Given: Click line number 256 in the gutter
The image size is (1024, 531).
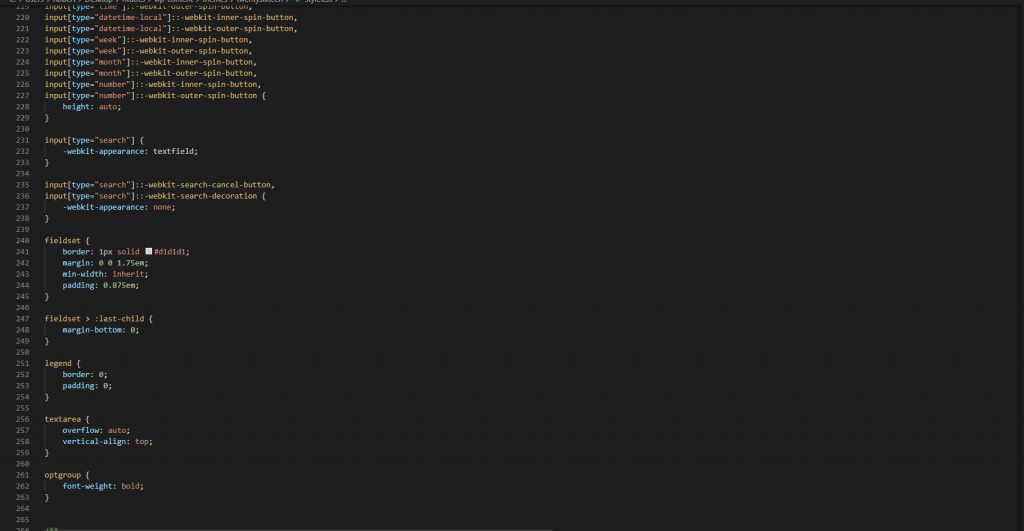Looking at the screenshot, I should 22,419.
